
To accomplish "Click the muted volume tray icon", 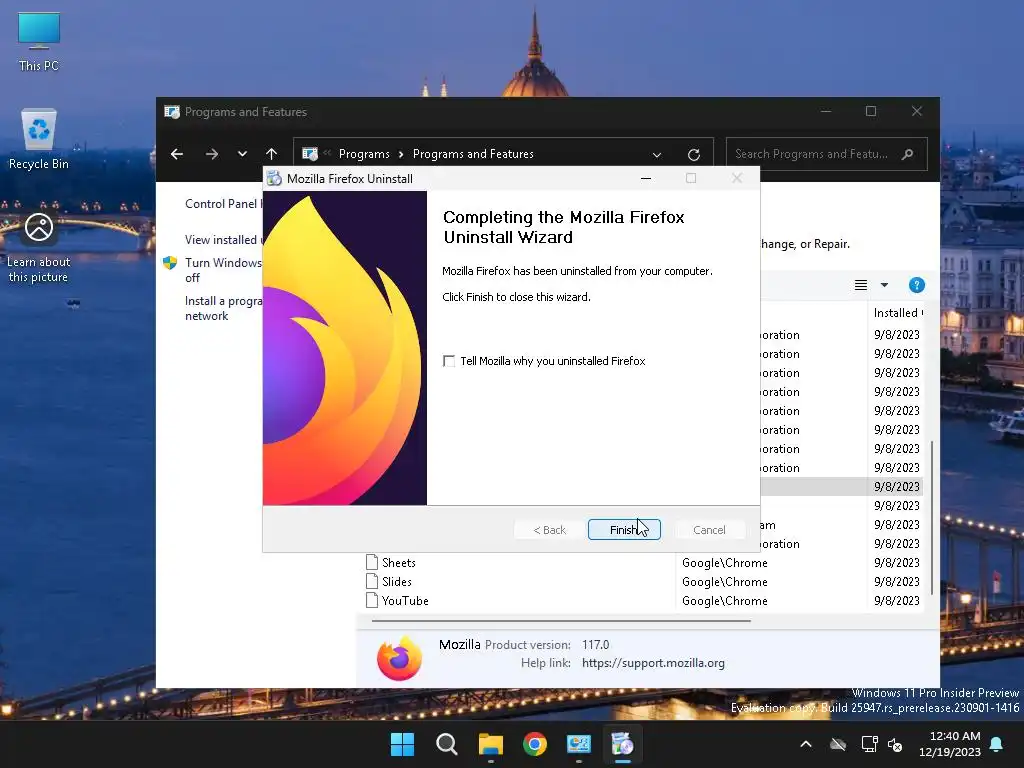I will coord(895,744).
